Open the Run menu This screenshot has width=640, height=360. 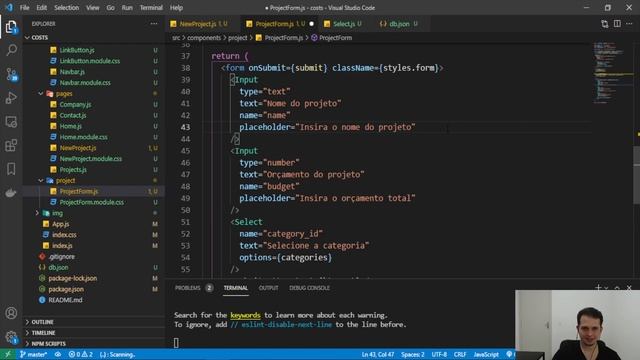point(127,8)
